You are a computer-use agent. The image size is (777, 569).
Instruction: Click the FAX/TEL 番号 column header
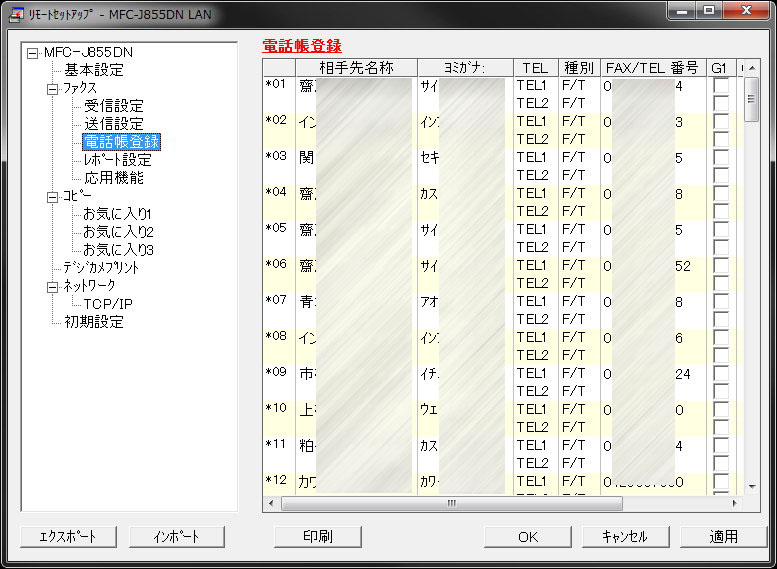[653, 68]
